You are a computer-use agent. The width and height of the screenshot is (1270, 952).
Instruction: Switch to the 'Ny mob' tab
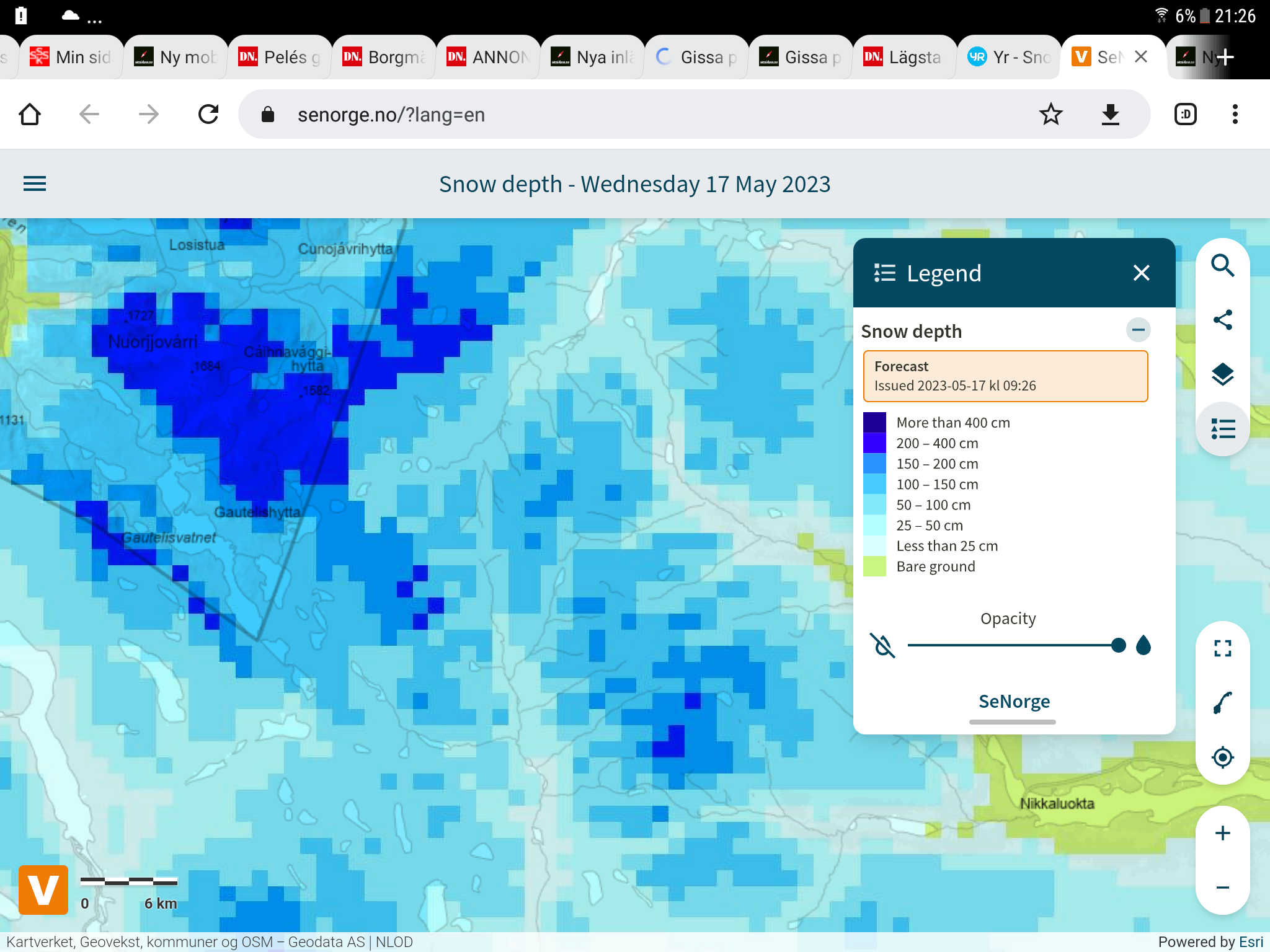pos(176,57)
